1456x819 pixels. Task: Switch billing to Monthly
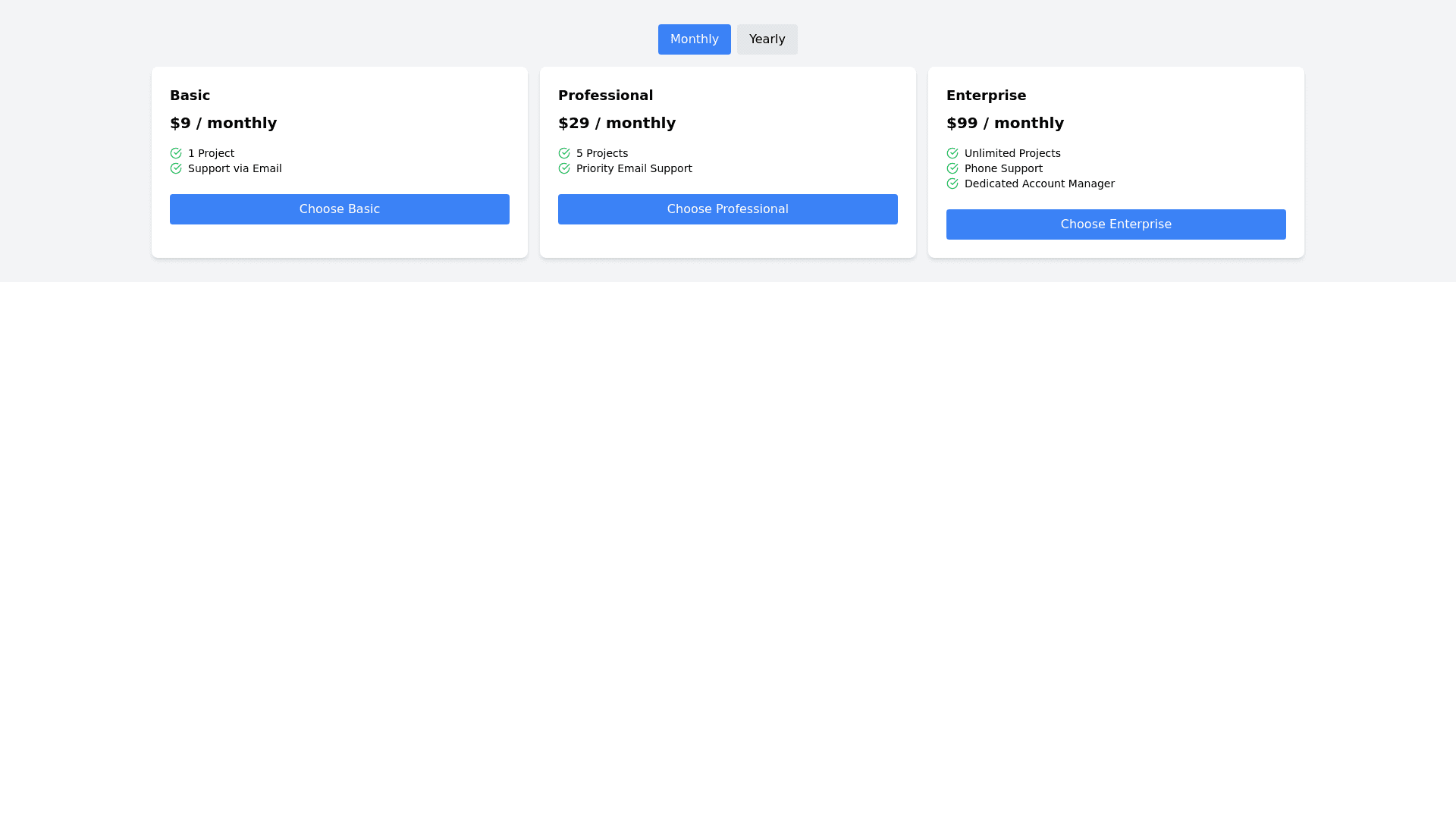pos(694,39)
